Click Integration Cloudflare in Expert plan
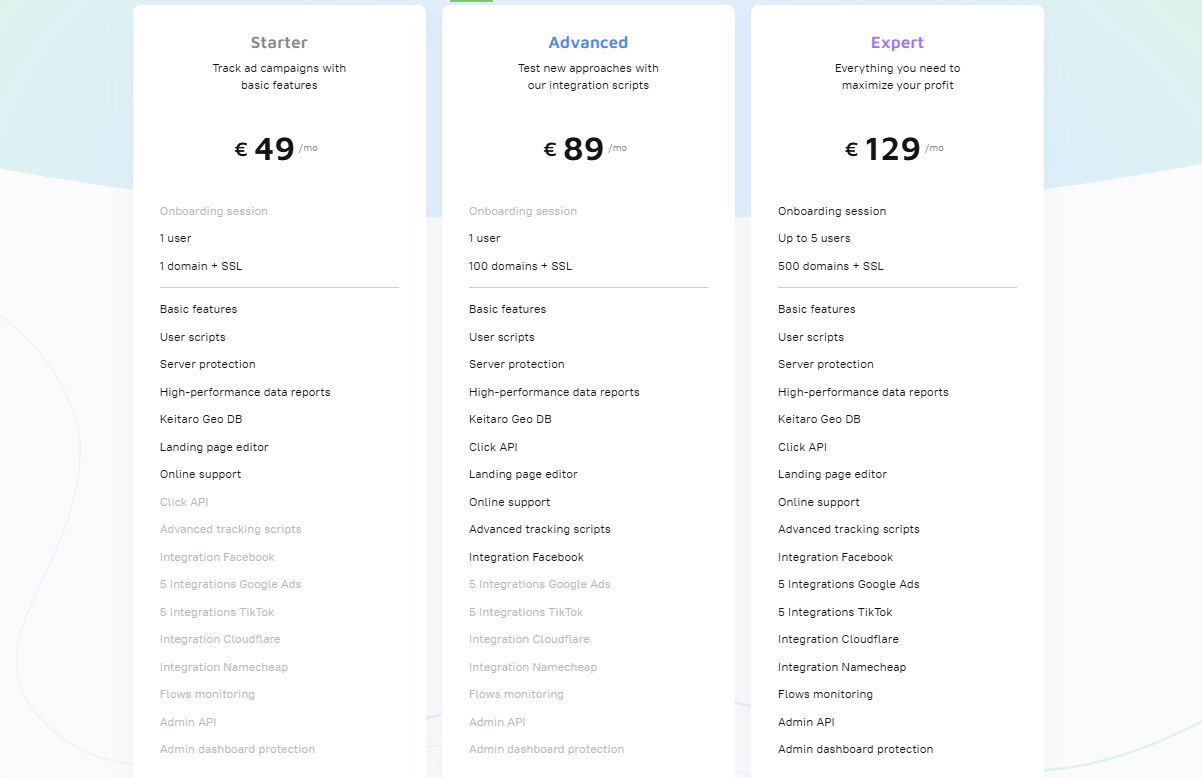 point(838,639)
